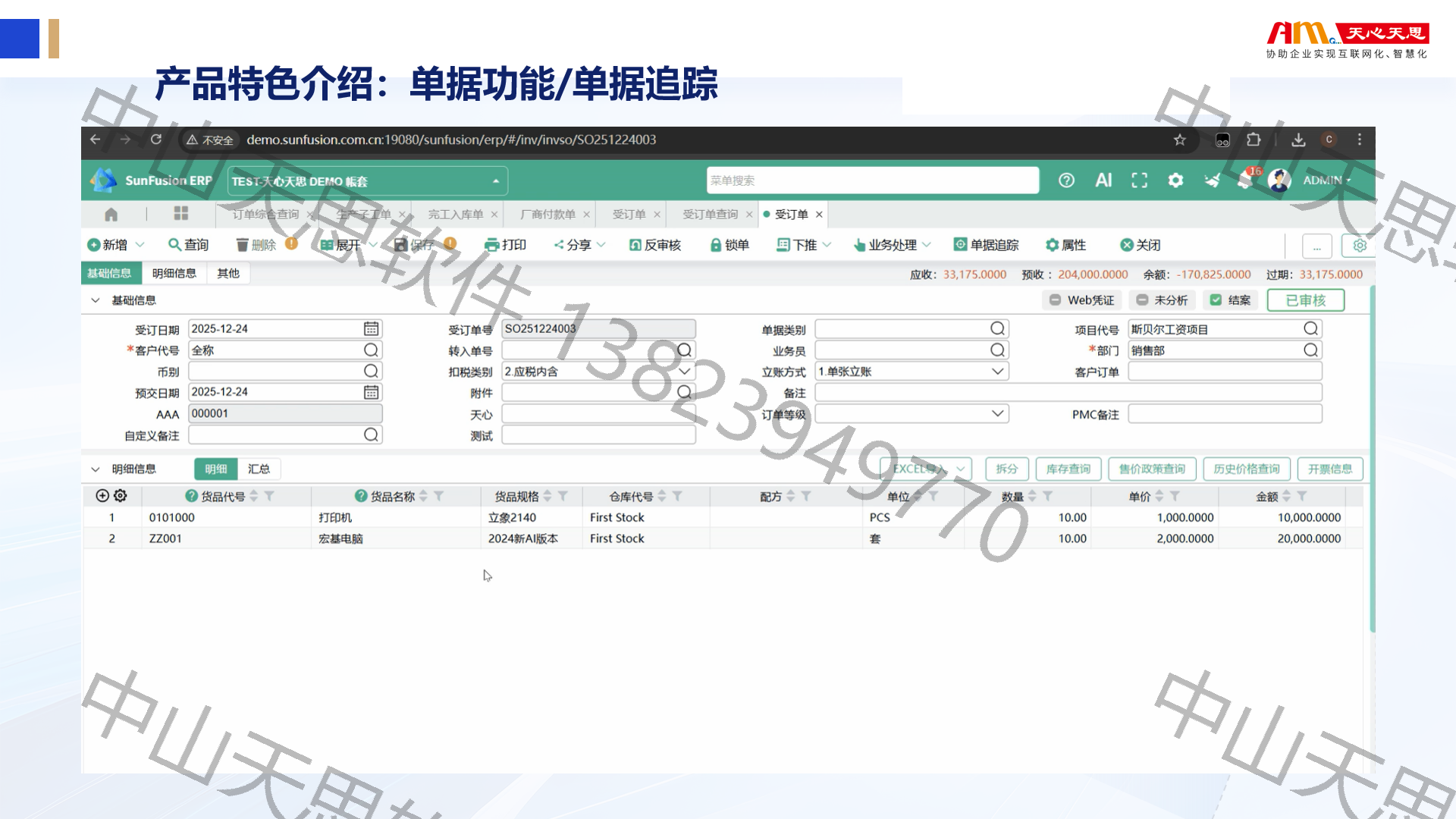Image resolution: width=1456 pixels, height=819 pixels.
Task: Open calendar picker for 预交日期
Action: pos(371,392)
